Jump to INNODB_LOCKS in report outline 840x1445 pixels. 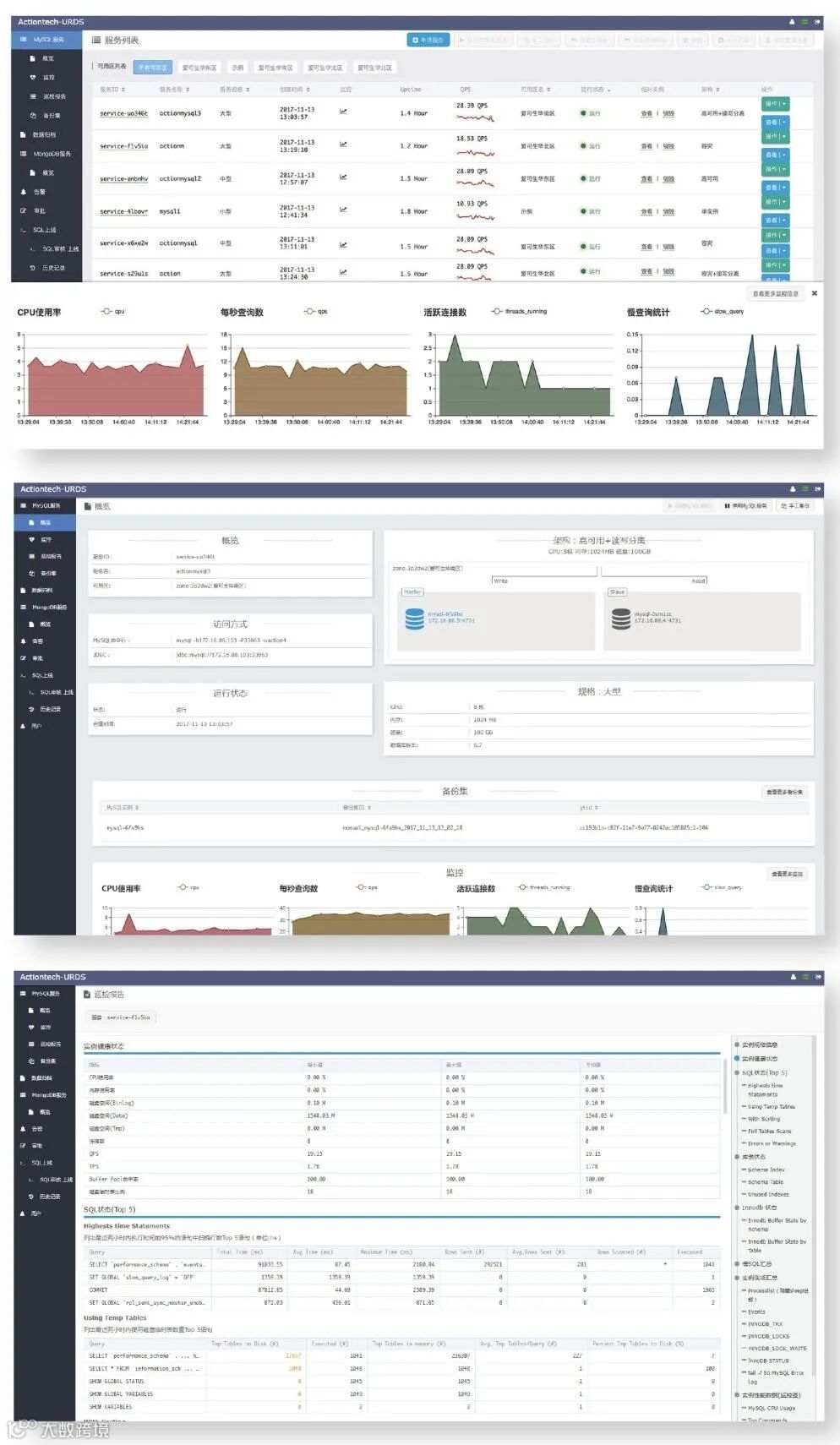(768, 1336)
